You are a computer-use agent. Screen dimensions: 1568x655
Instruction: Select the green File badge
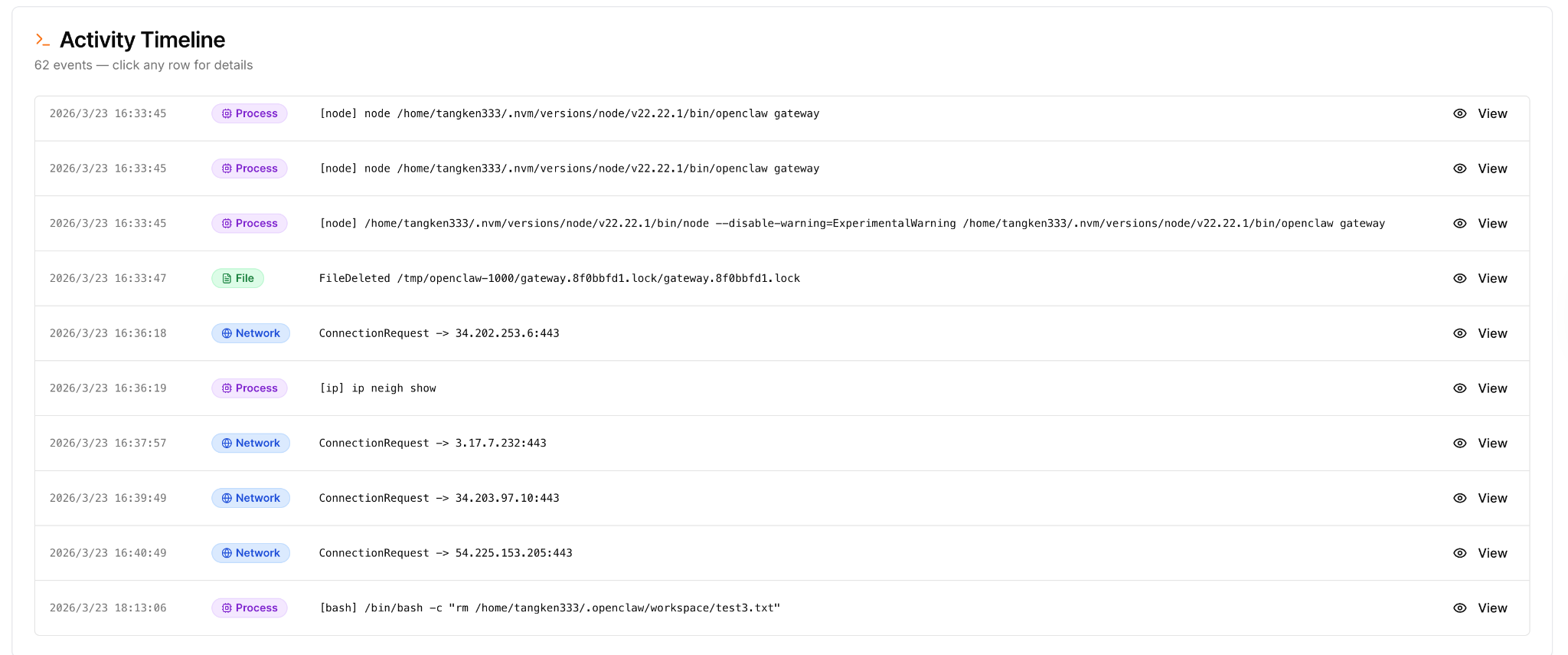[x=237, y=278]
